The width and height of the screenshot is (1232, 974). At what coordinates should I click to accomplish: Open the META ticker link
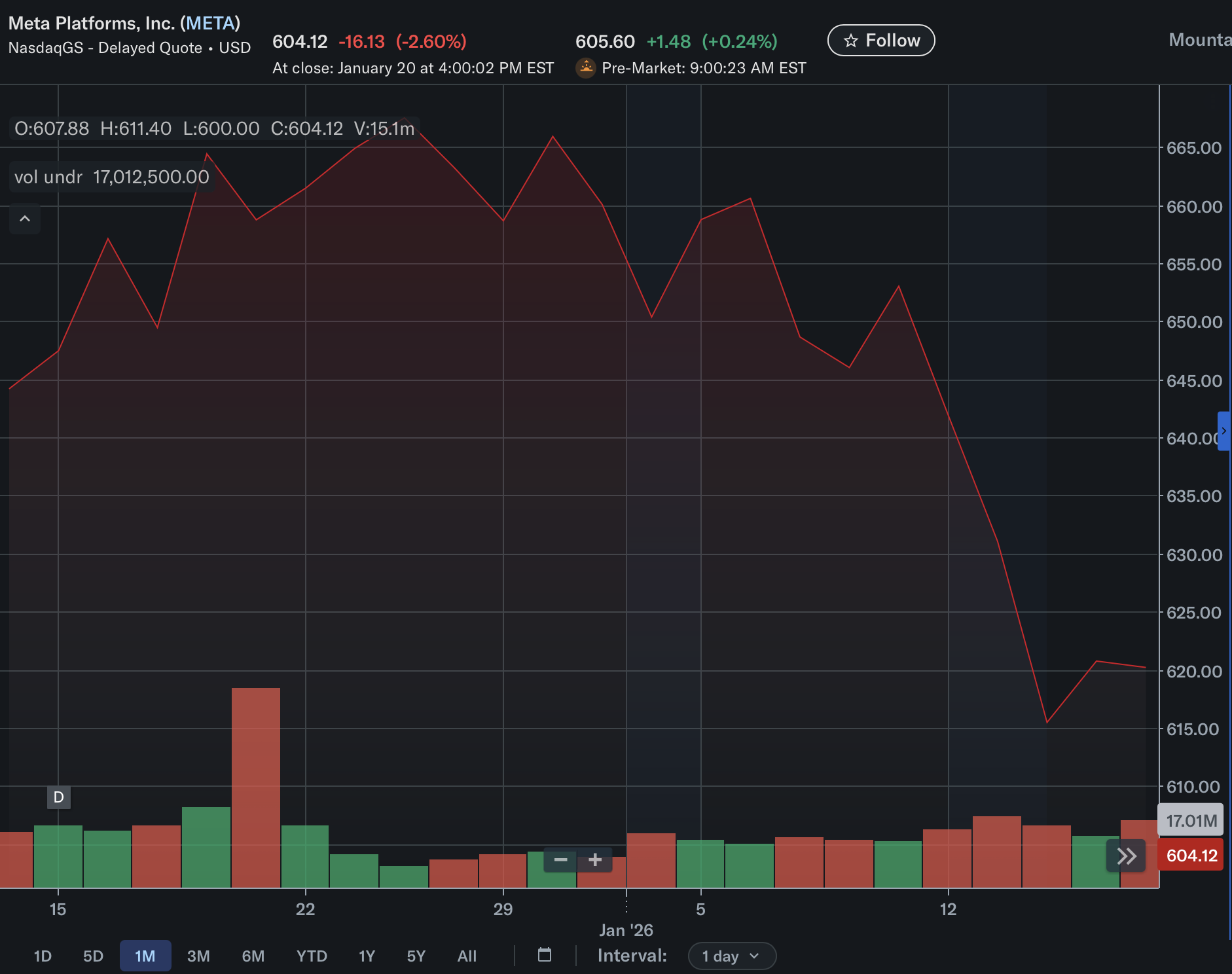coord(210,24)
